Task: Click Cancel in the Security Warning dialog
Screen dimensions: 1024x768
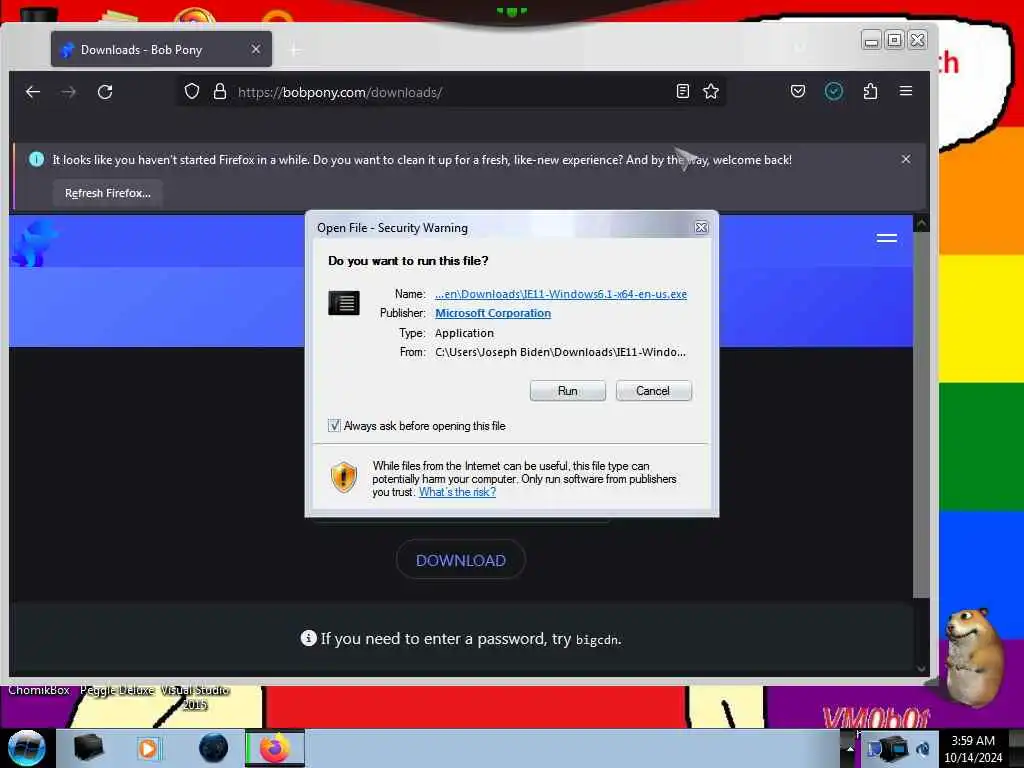Action: pyautogui.click(x=653, y=391)
